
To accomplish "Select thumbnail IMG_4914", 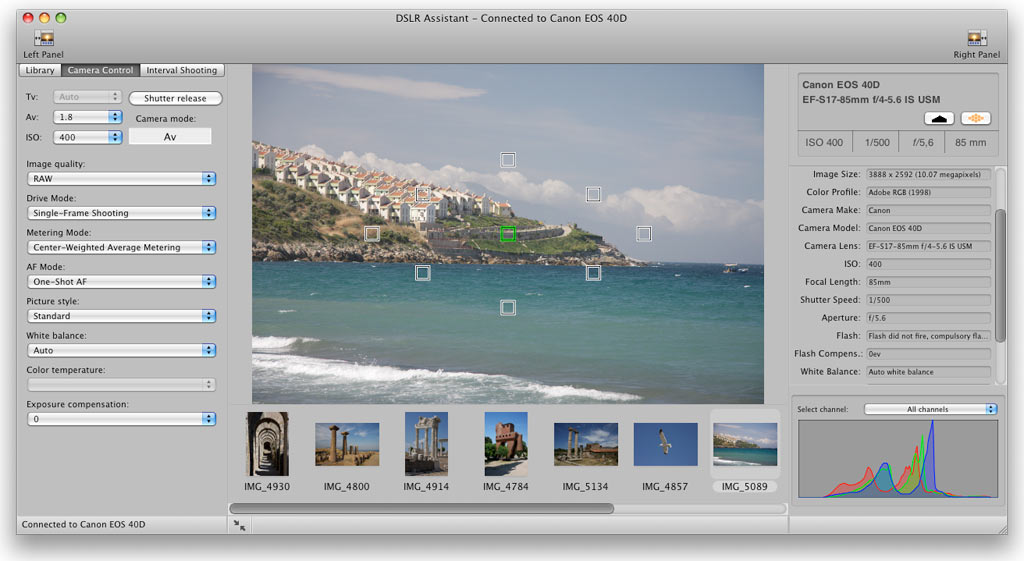I will [x=426, y=444].
